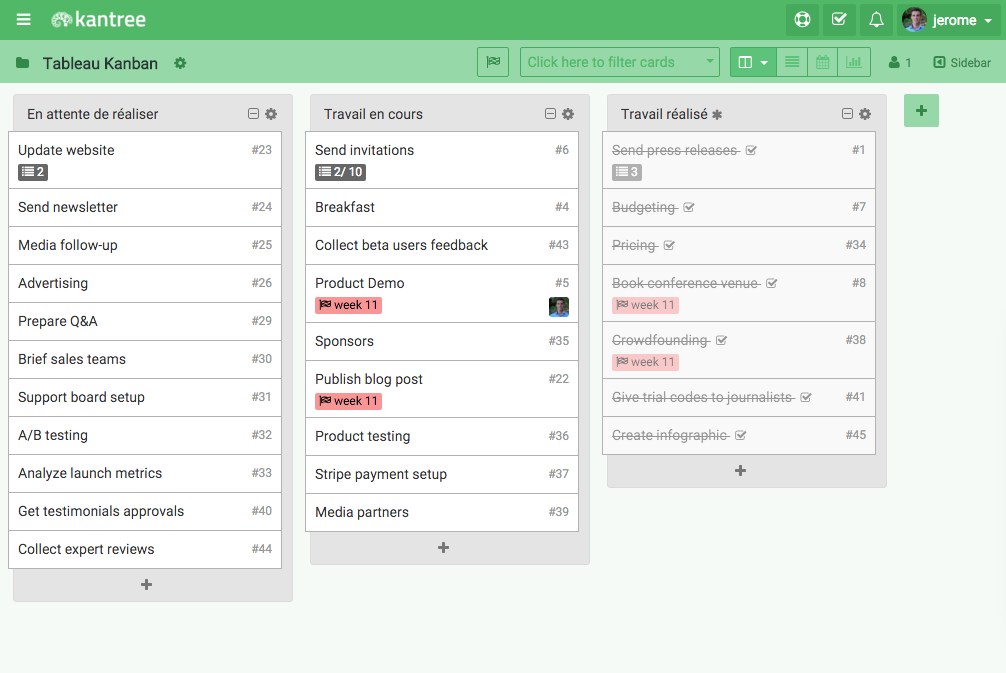This screenshot has width=1006, height=673.
Task: Open the Support board setup card
Action: pos(145,397)
